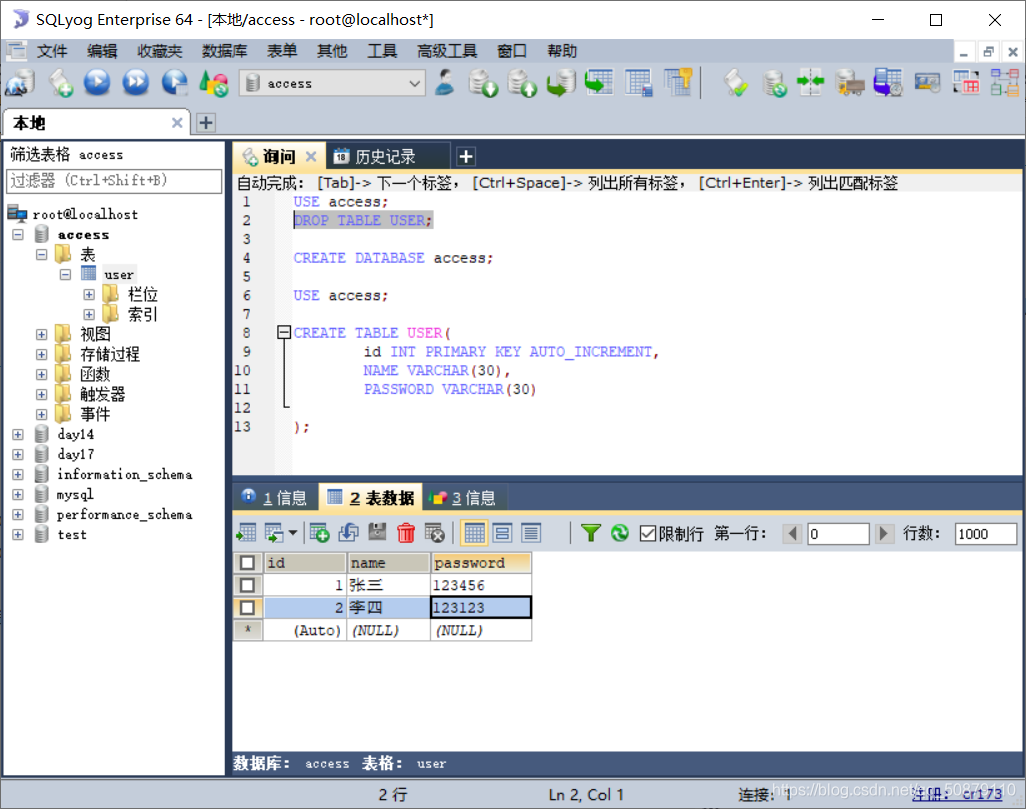
Task: Click the export database with up arrow icon
Action: 522,83
